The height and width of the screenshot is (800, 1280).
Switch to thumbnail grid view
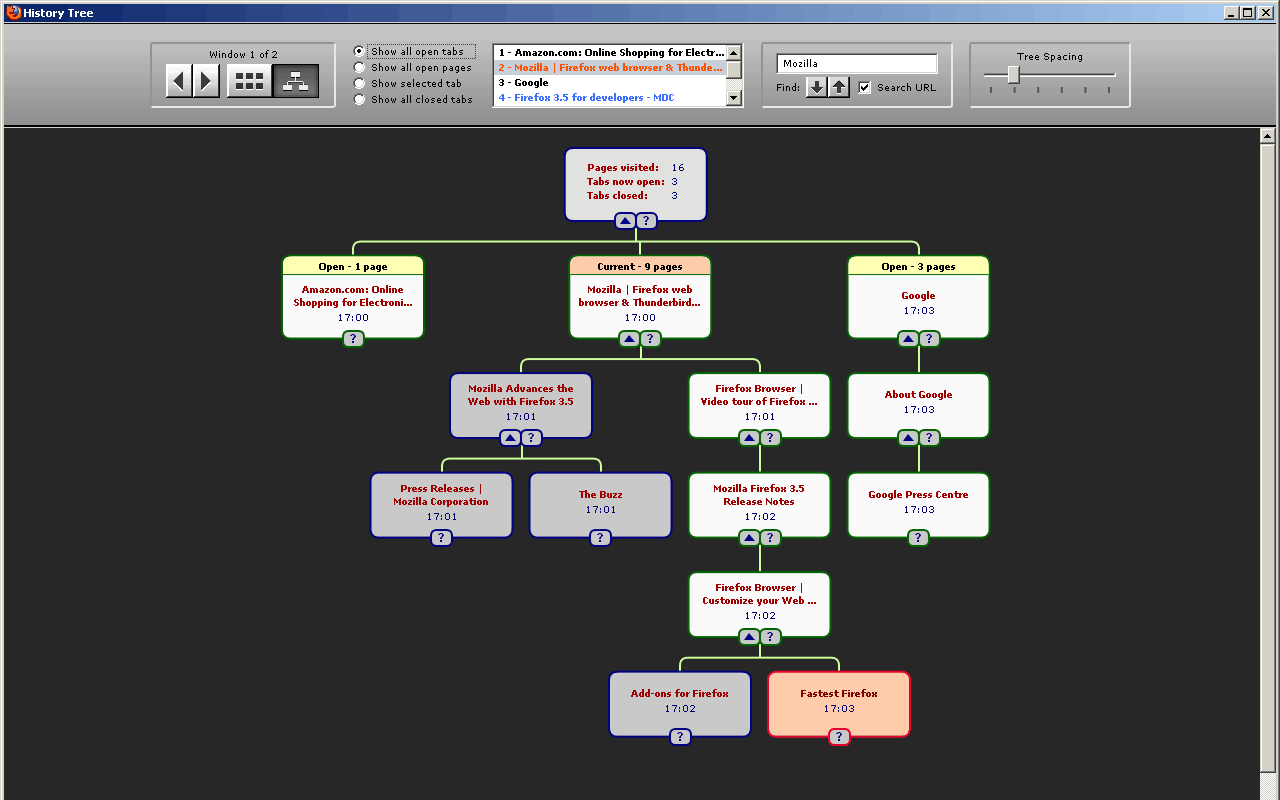click(x=249, y=81)
